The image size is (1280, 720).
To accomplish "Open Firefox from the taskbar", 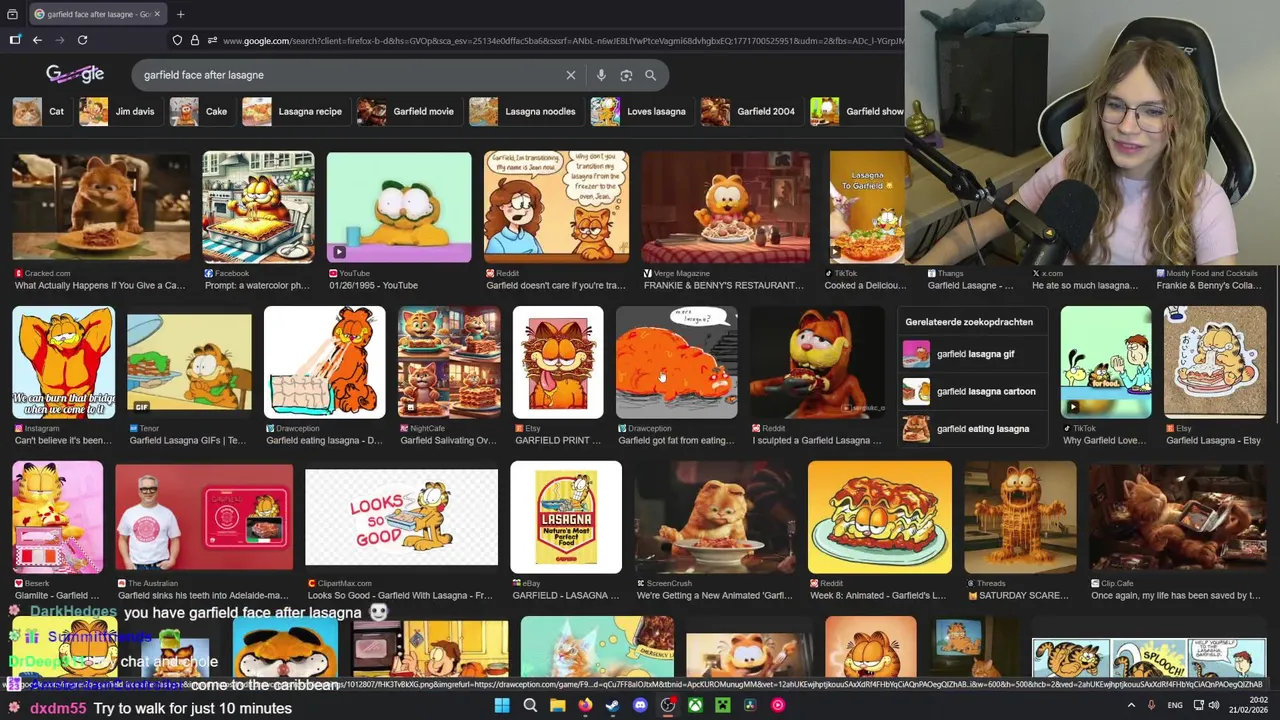I will [x=585, y=705].
